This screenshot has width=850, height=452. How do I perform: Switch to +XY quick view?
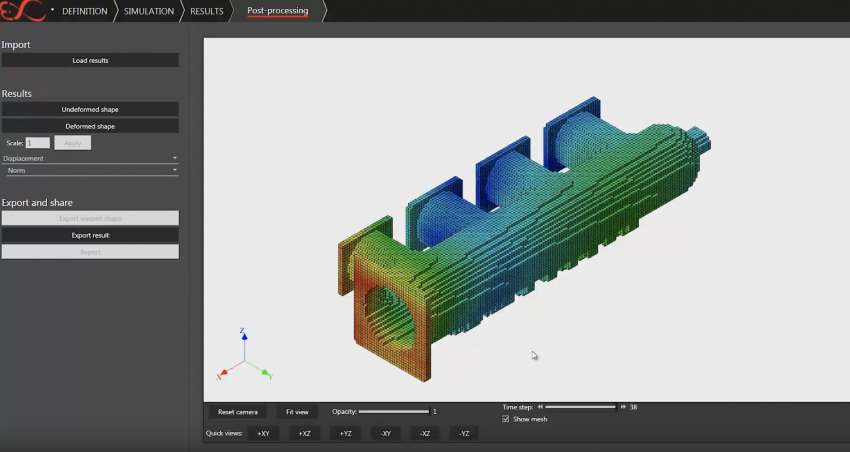tap(263, 434)
